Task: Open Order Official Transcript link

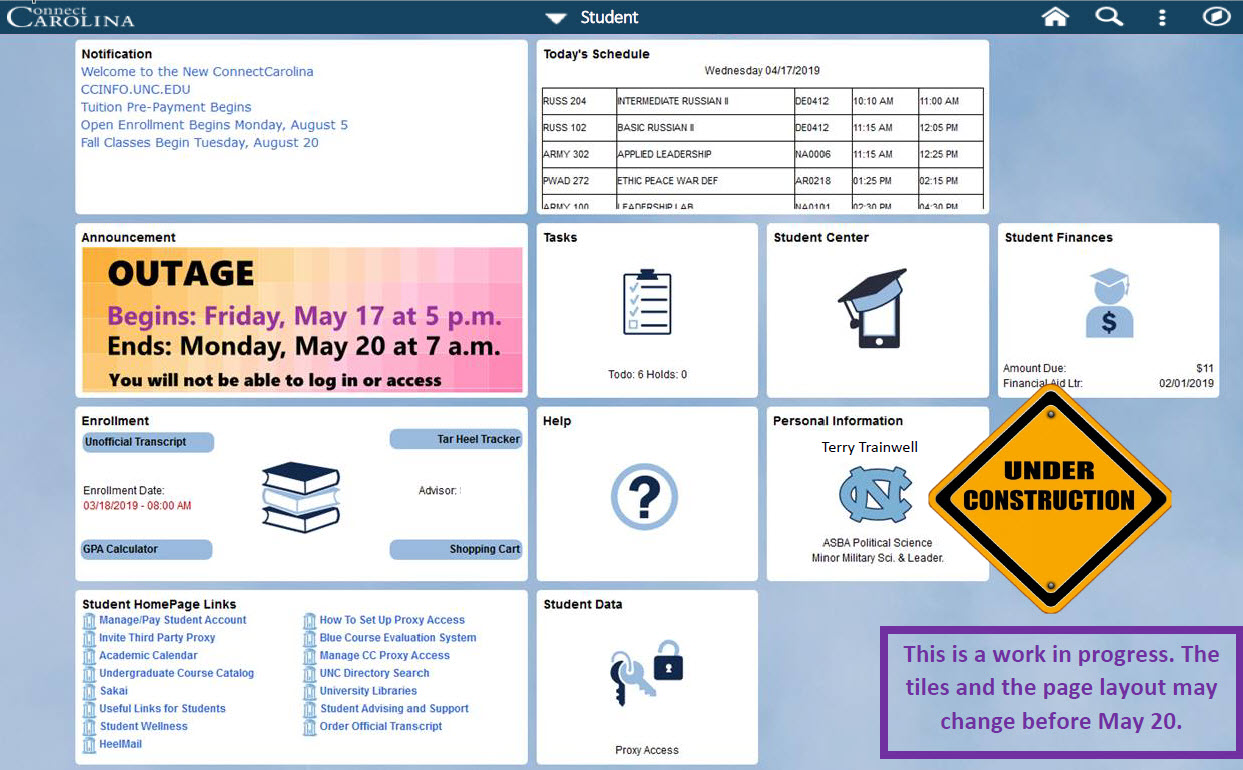Action: pyautogui.click(x=380, y=727)
